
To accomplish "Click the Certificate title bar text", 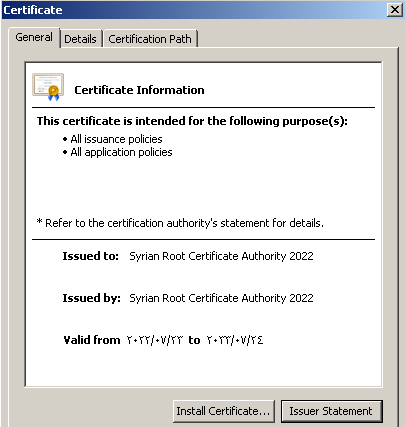I will [33, 10].
